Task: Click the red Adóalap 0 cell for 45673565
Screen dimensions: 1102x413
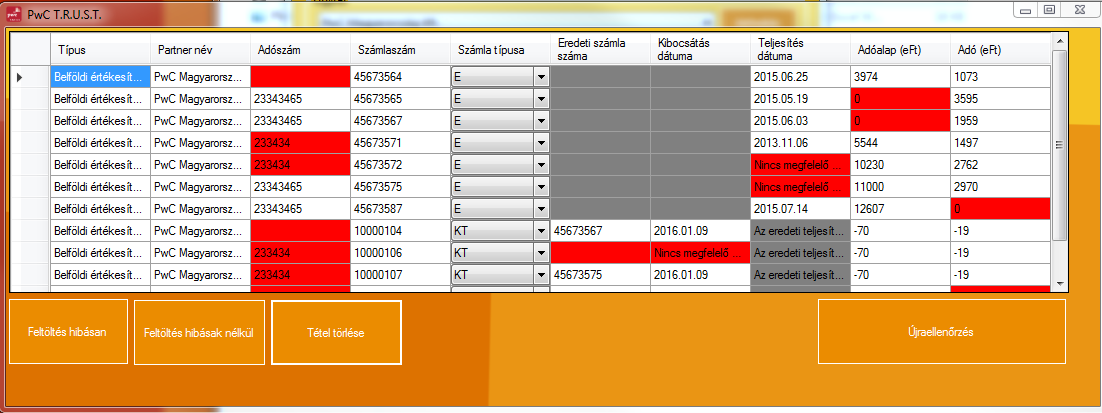Action: [900, 99]
